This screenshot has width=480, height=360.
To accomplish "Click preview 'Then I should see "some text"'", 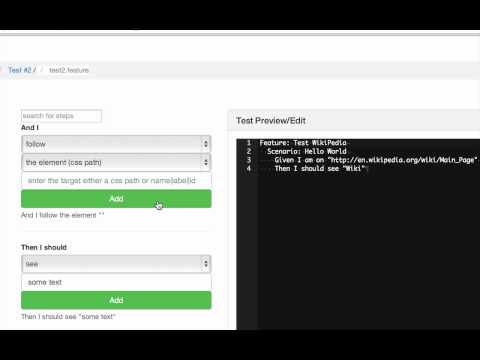I will 68,317.
